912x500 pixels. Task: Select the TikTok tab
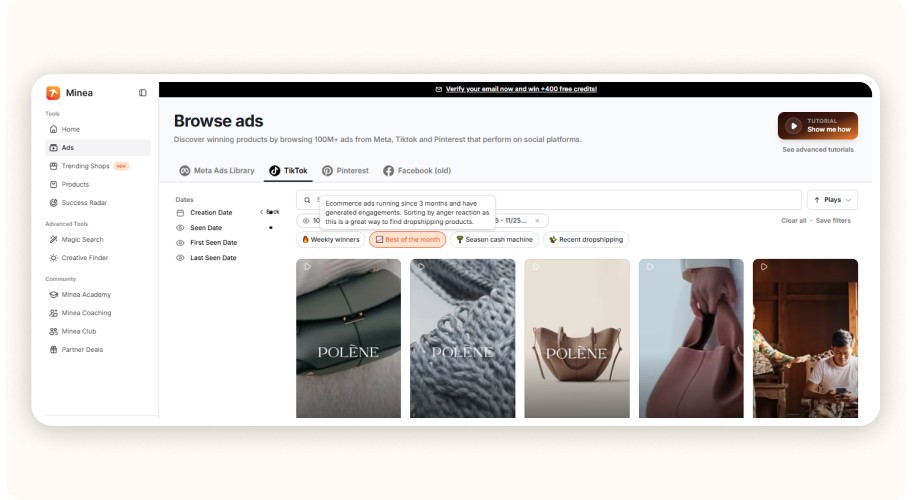pyautogui.click(x=288, y=171)
